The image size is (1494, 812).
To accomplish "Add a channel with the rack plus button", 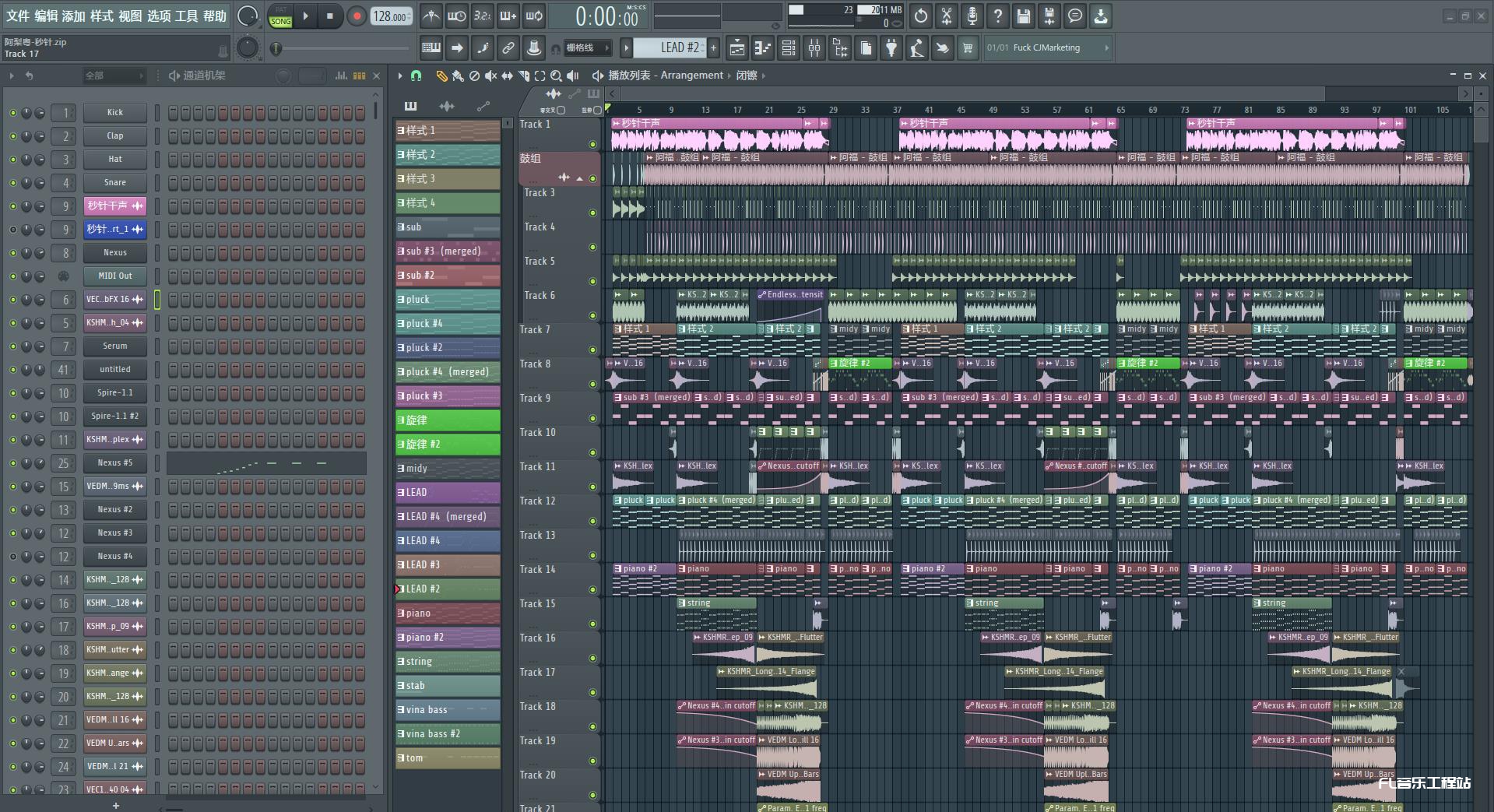I will click(115, 806).
